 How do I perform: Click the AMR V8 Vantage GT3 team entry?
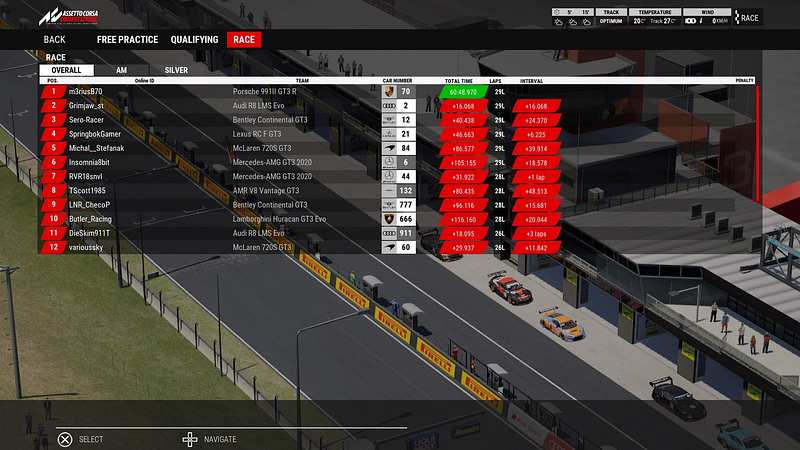point(266,191)
